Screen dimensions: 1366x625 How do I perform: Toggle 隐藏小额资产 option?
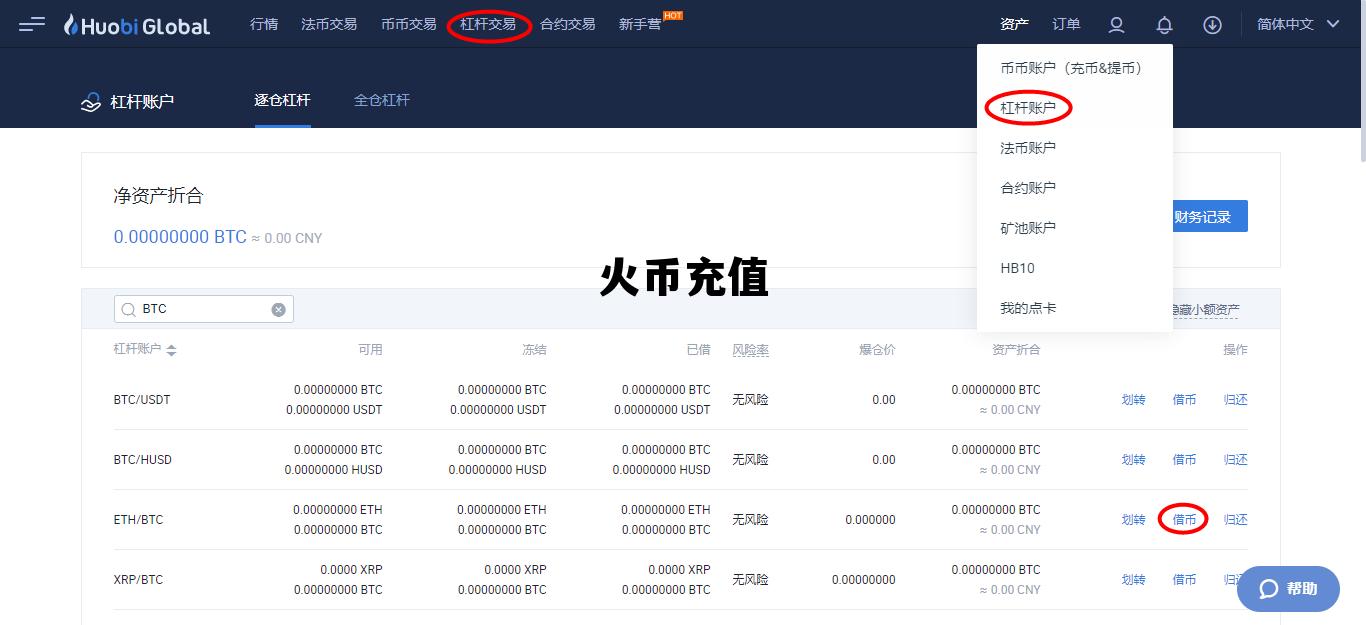click(1205, 310)
